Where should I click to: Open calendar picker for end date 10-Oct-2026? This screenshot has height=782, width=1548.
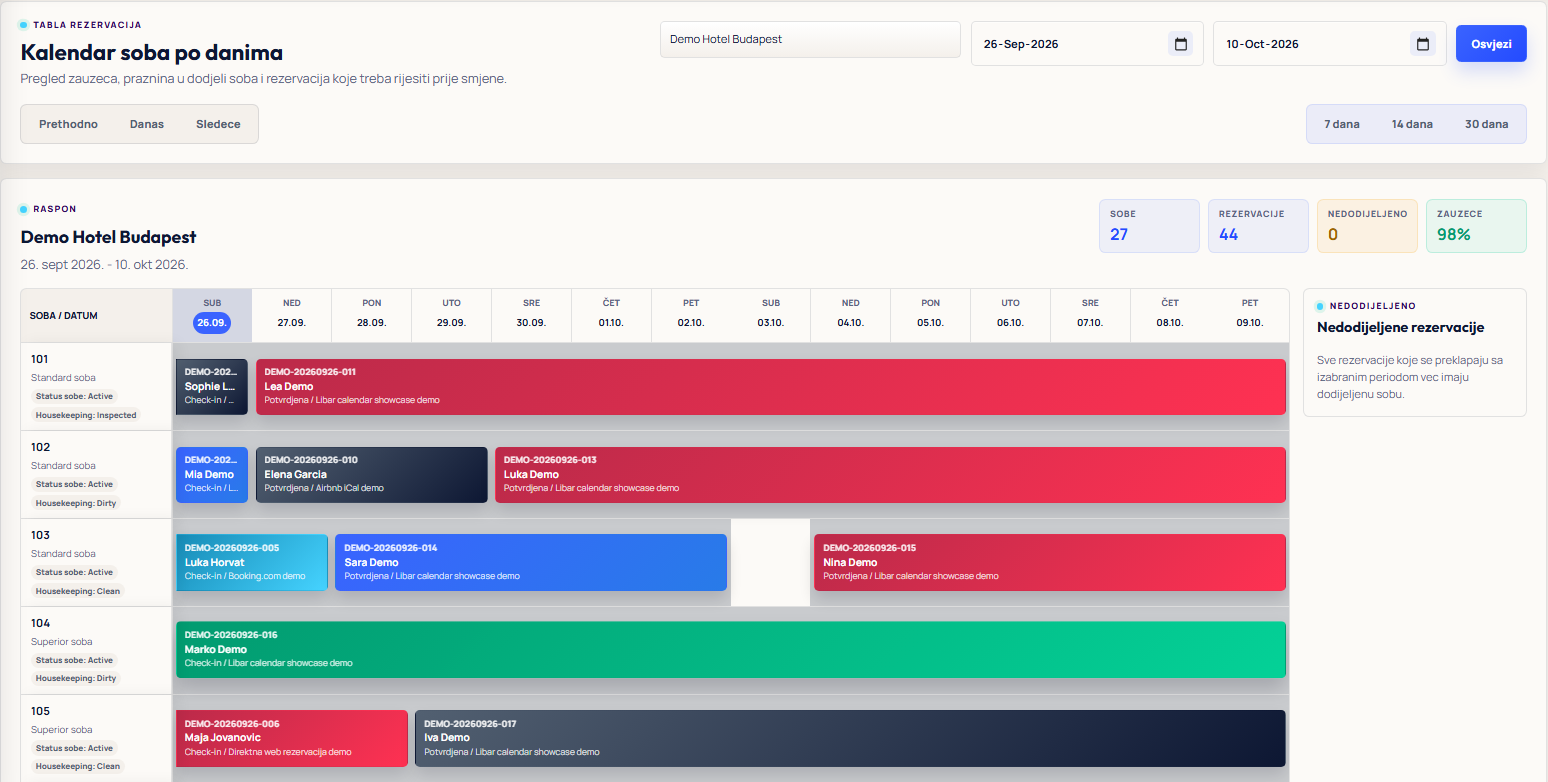(1422, 44)
